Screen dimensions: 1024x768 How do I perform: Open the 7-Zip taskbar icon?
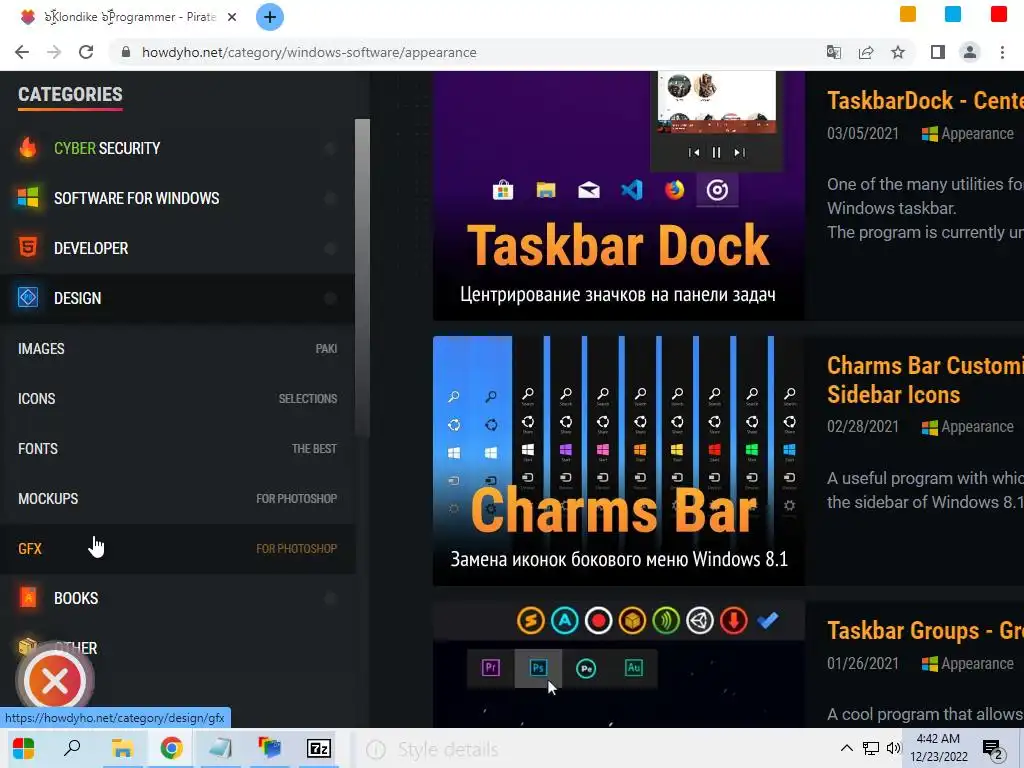319,748
